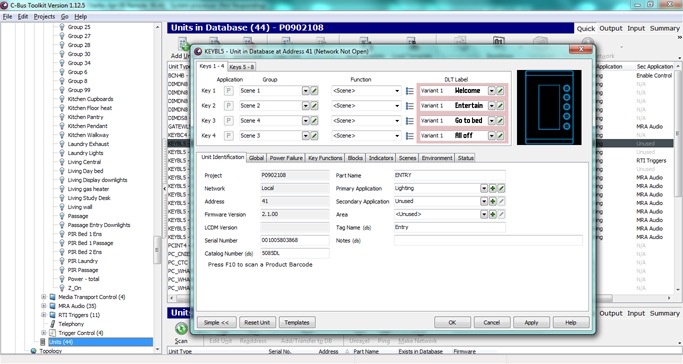Edit the Welcome DLT label pencil icon
The height and width of the screenshot is (364, 683).
pyautogui.click(x=500, y=91)
